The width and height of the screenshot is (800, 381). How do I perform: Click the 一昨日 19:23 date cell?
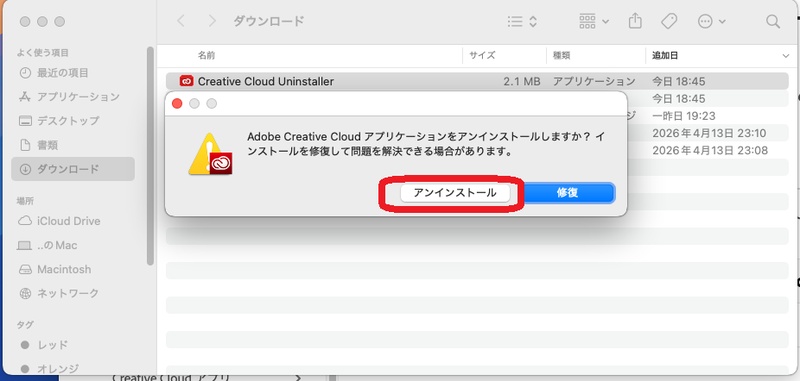684,116
